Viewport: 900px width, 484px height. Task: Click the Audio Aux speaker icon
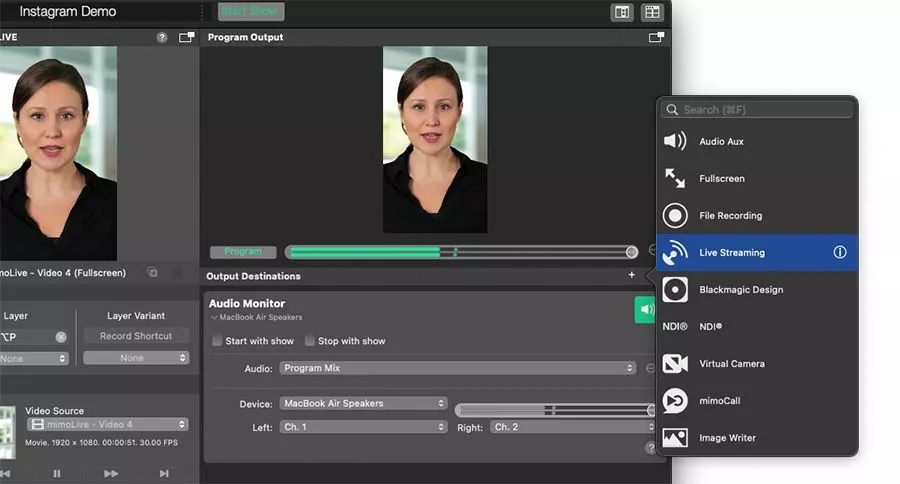click(675, 141)
